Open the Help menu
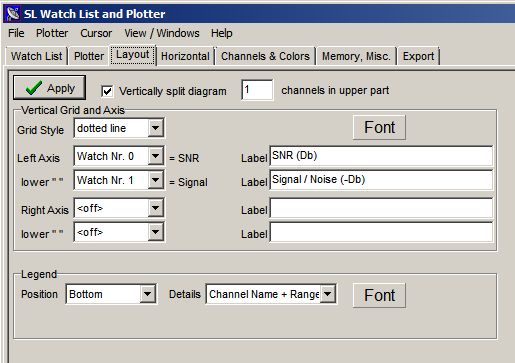515x363 pixels. [222, 33]
